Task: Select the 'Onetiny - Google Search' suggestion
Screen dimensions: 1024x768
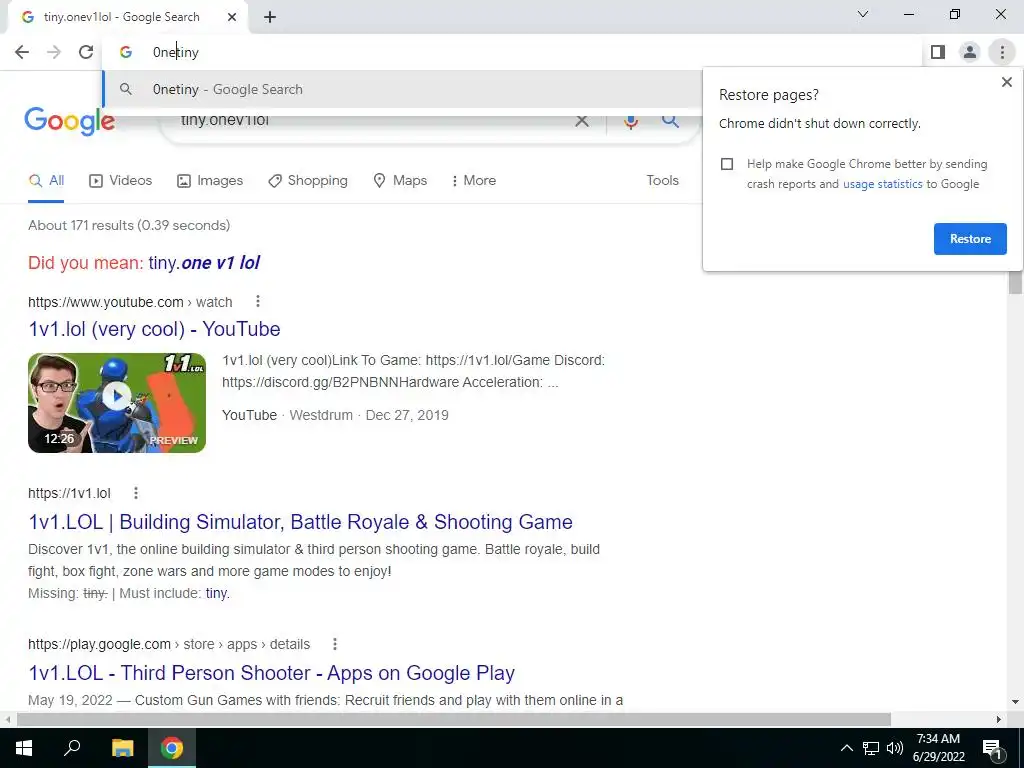Action: pyautogui.click(x=402, y=89)
